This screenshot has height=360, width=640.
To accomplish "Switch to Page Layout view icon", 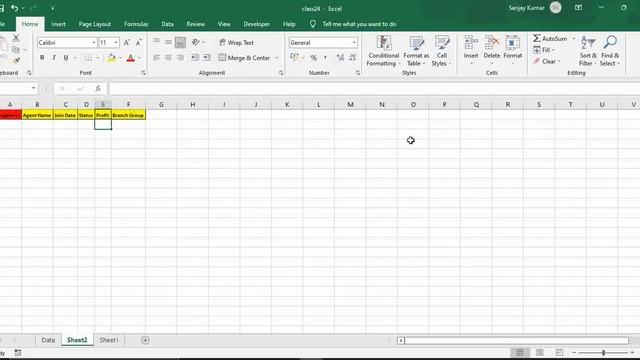I will coord(540,352).
